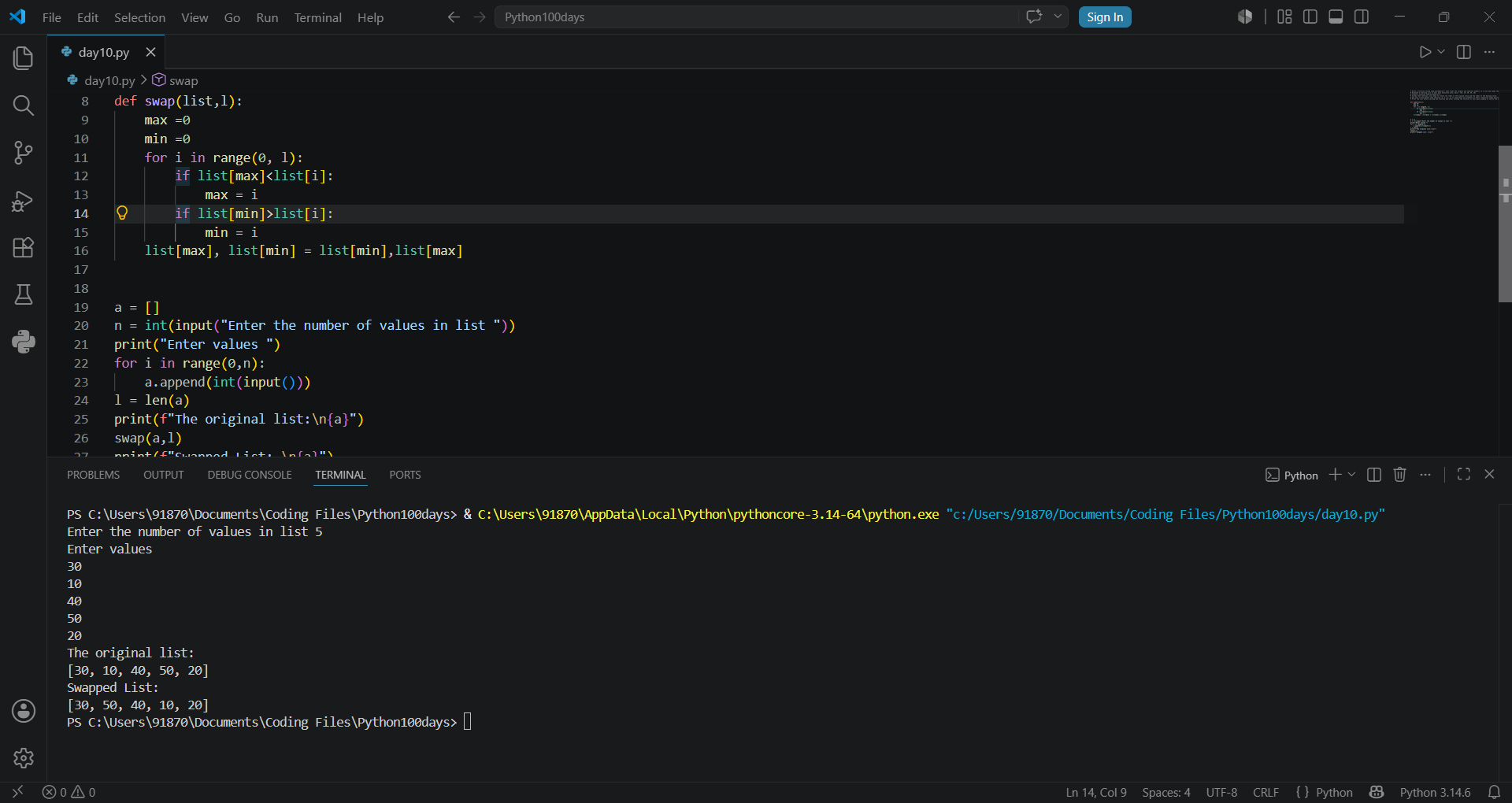Screen dimensions: 1512x803
Task: Open the Run and Debug view
Action: [24, 201]
